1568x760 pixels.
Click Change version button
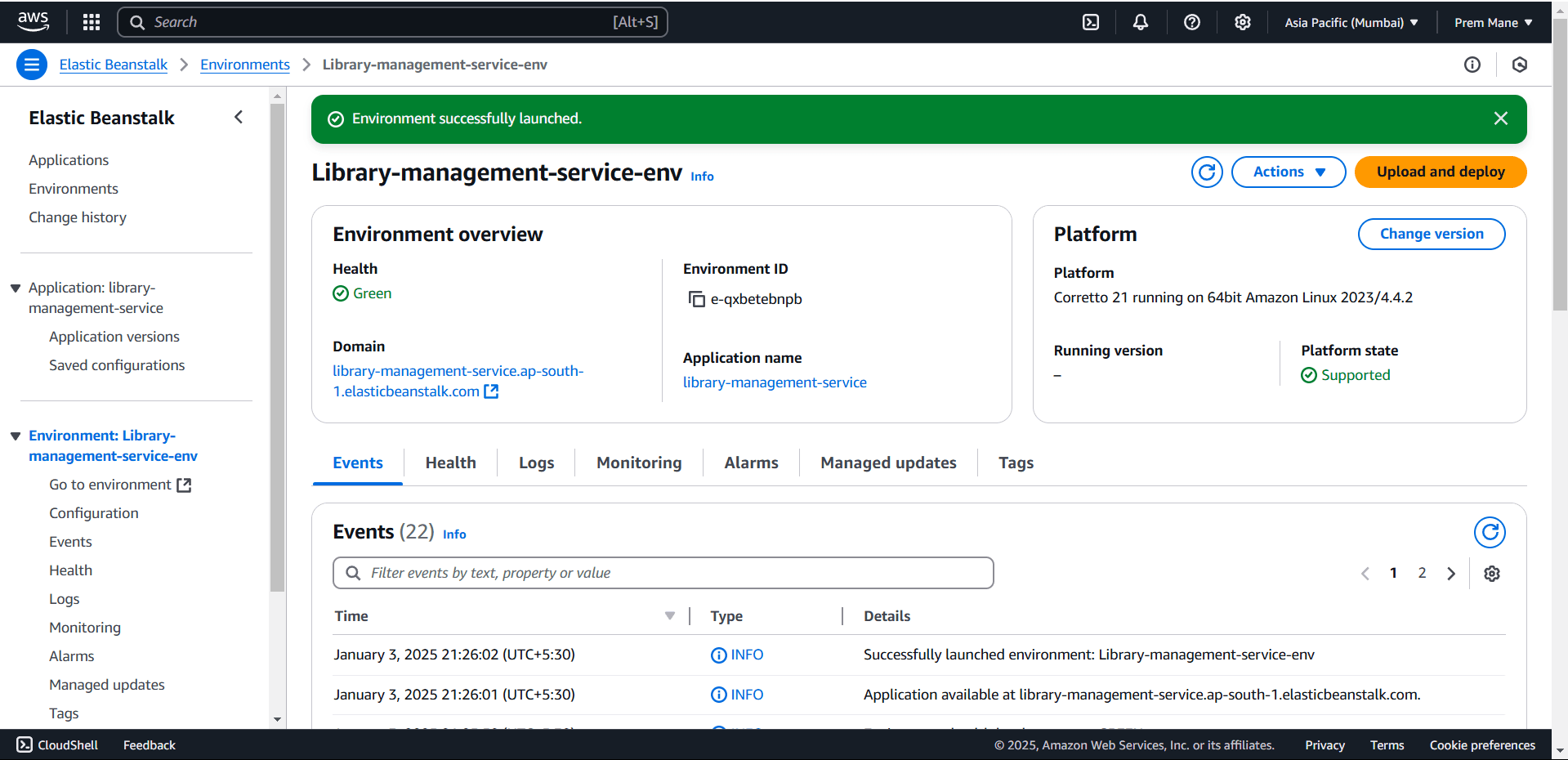tap(1432, 234)
